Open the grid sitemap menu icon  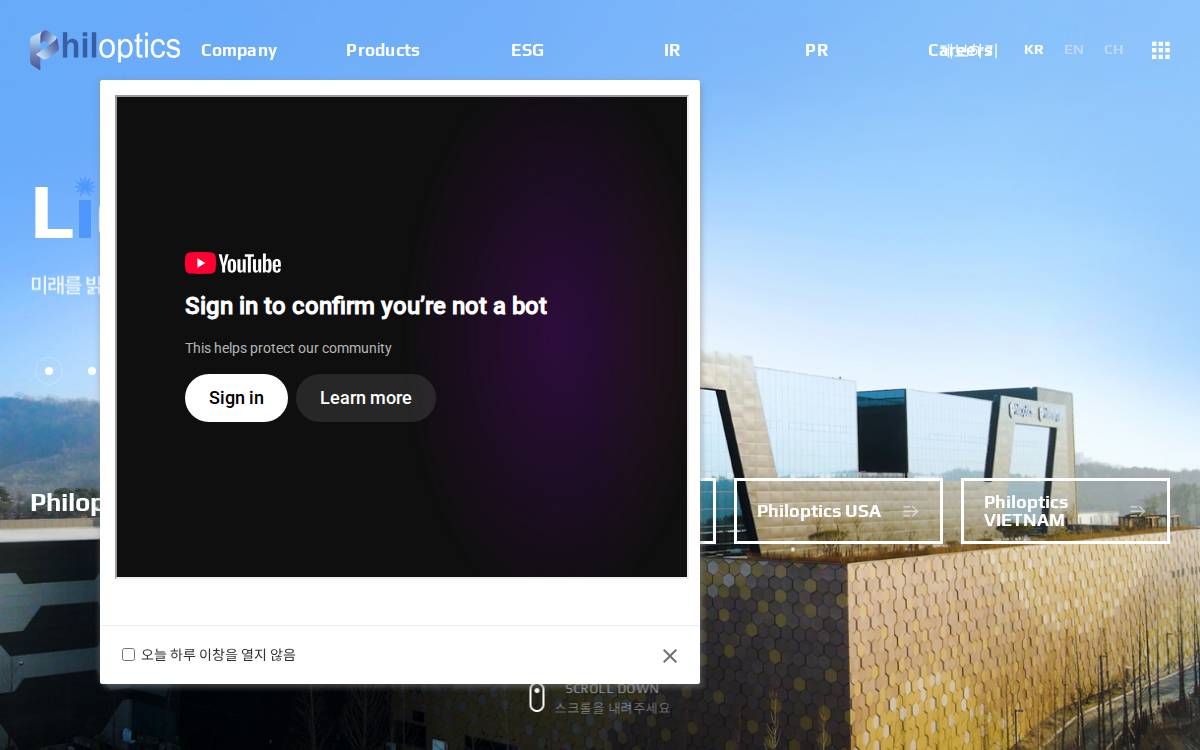point(1160,50)
